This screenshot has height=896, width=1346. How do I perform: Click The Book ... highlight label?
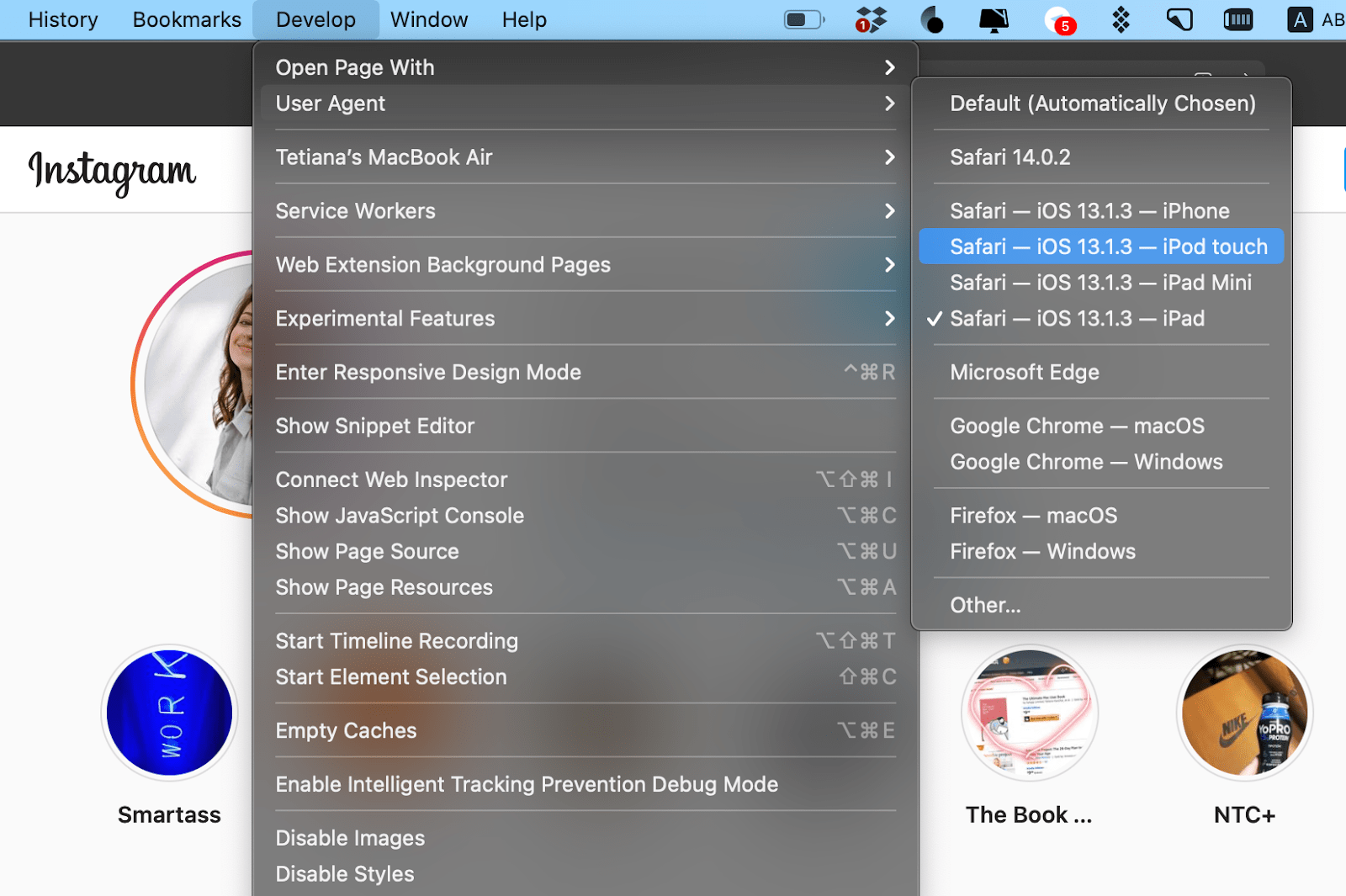(1029, 815)
